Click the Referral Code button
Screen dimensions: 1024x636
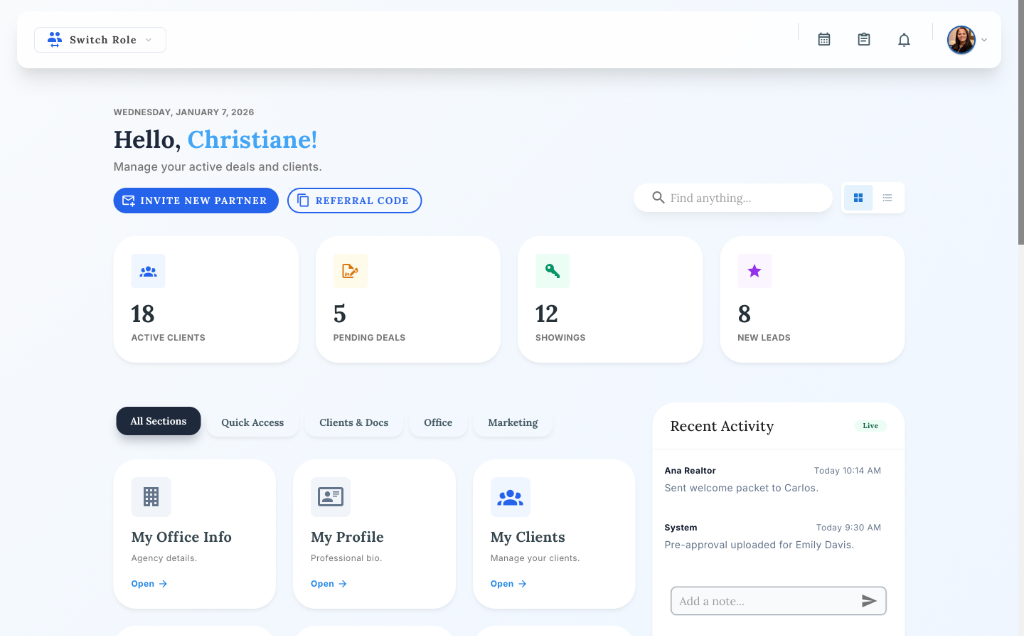[x=354, y=200]
